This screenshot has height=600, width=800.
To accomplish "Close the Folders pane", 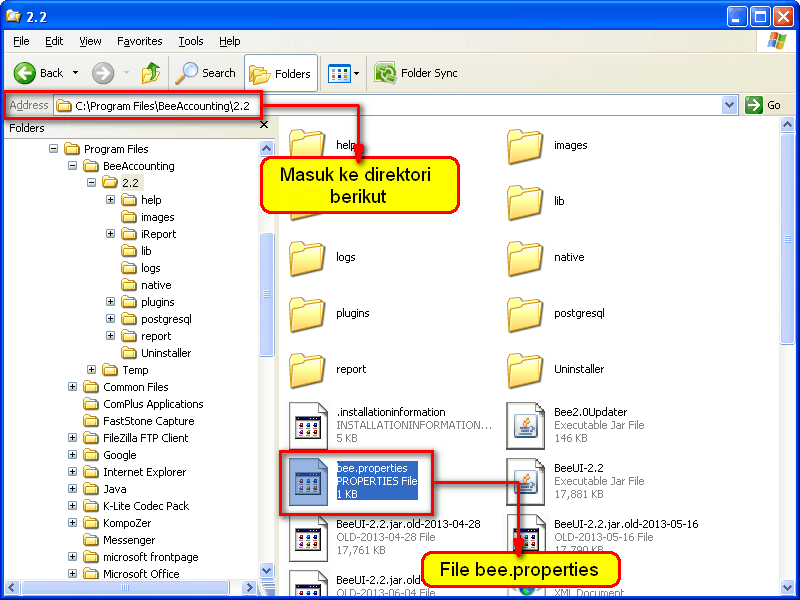I will (x=264, y=125).
